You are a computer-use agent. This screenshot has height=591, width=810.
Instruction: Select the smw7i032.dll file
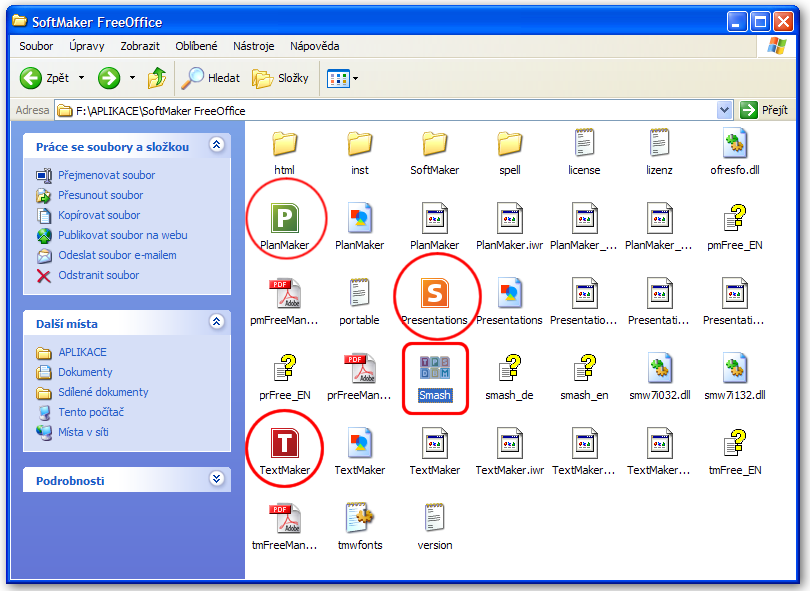pyautogui.click(x=660, y=376)
